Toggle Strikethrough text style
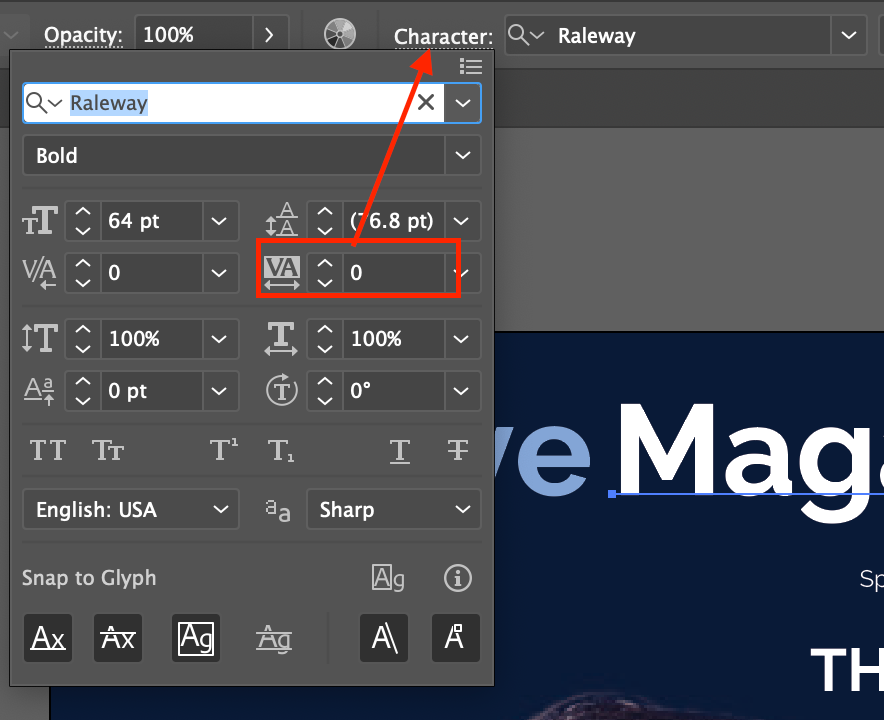Viewport: 884px width, 720px height. pos(458,450)
